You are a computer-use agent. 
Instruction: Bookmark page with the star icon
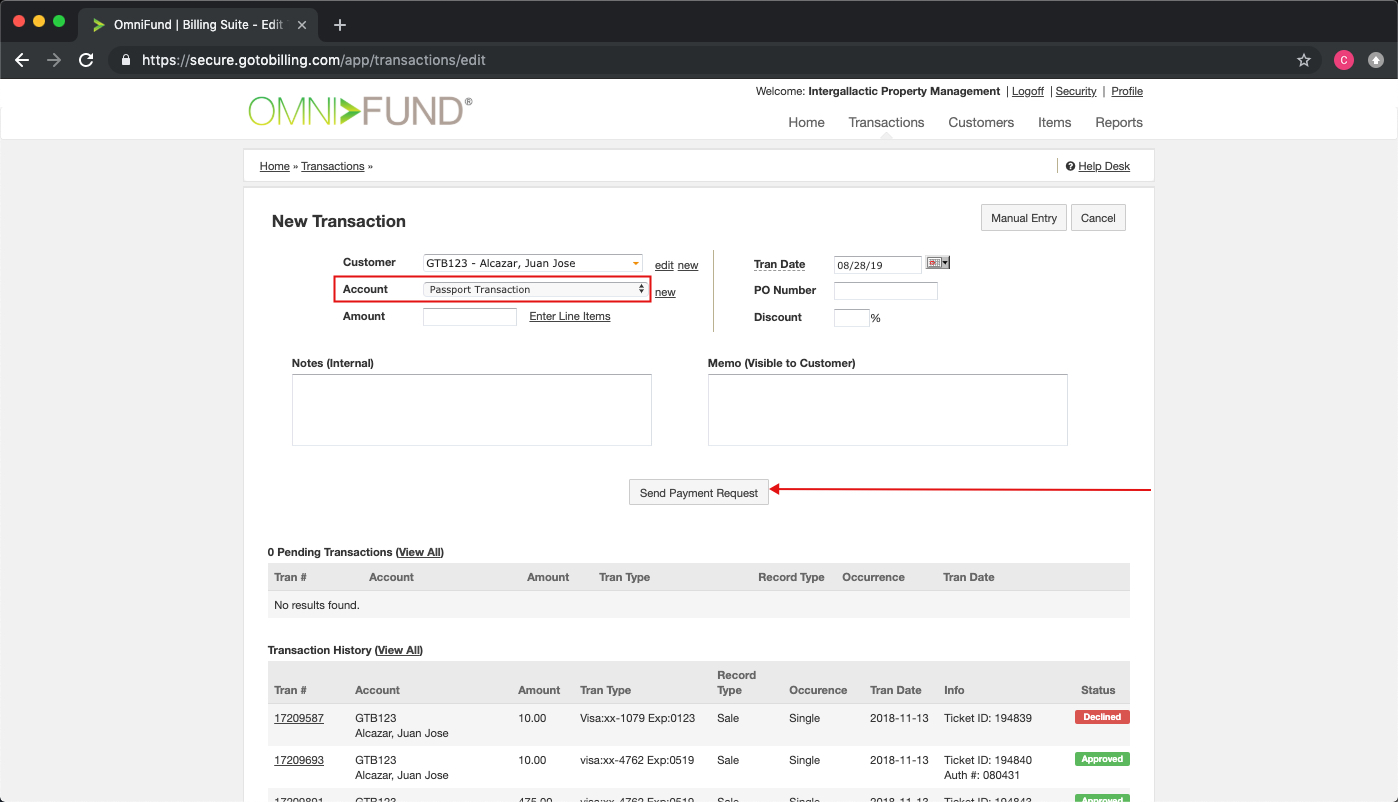(x=1304, y=60)
